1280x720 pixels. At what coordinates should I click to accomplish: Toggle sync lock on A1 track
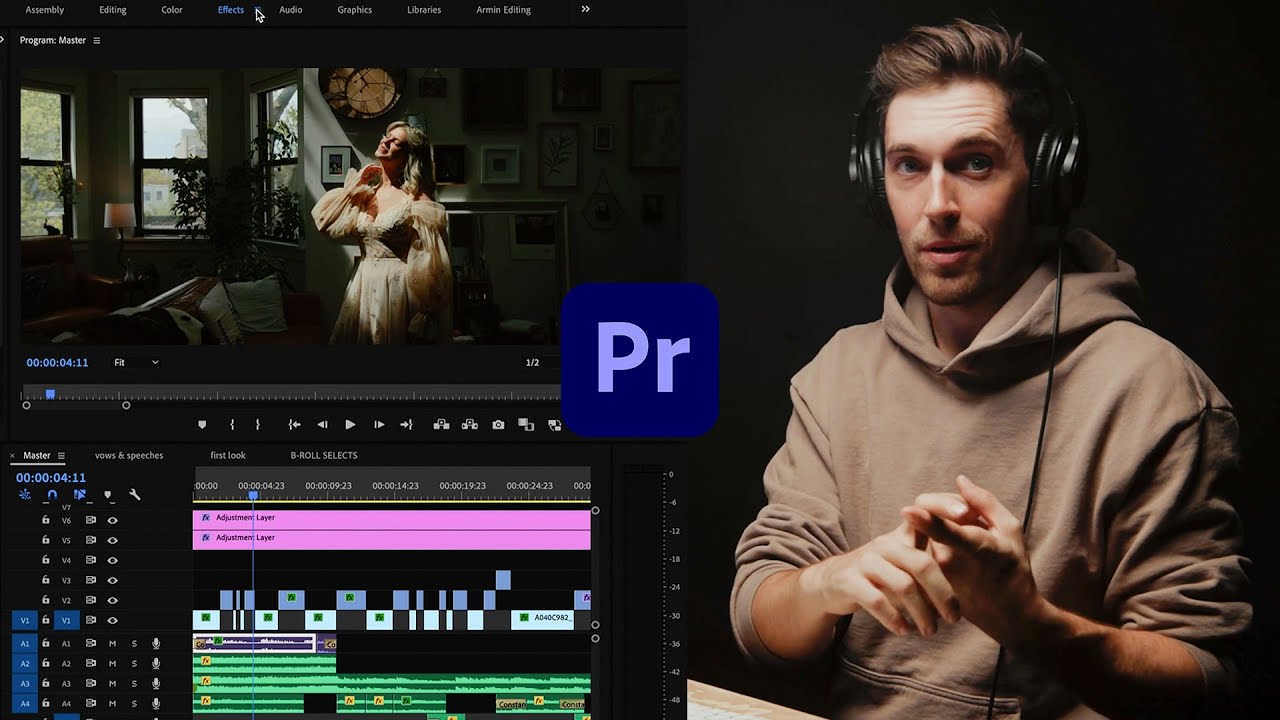[x=91, y=643]
